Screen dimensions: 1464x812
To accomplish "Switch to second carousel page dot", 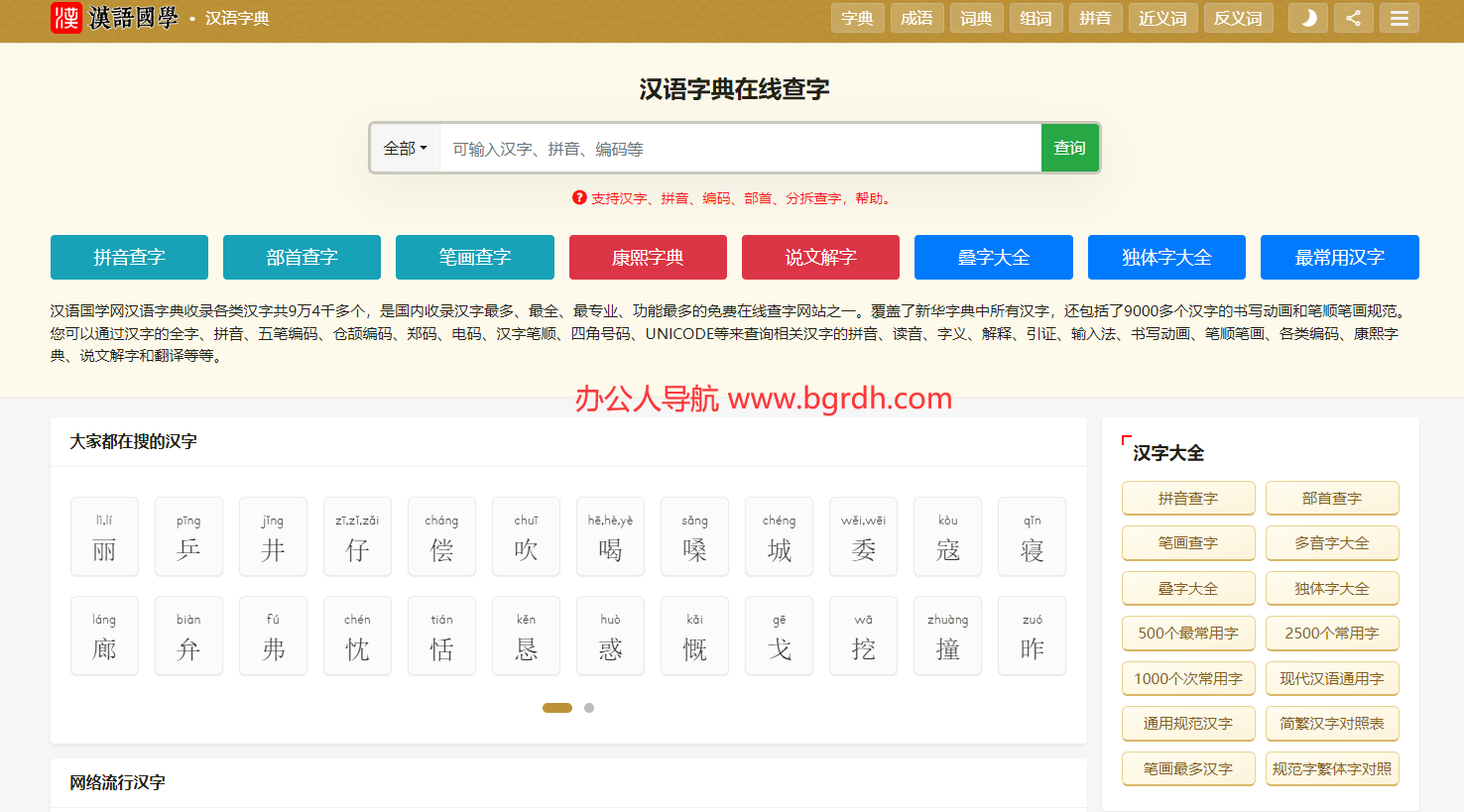I will click(589, 708).
